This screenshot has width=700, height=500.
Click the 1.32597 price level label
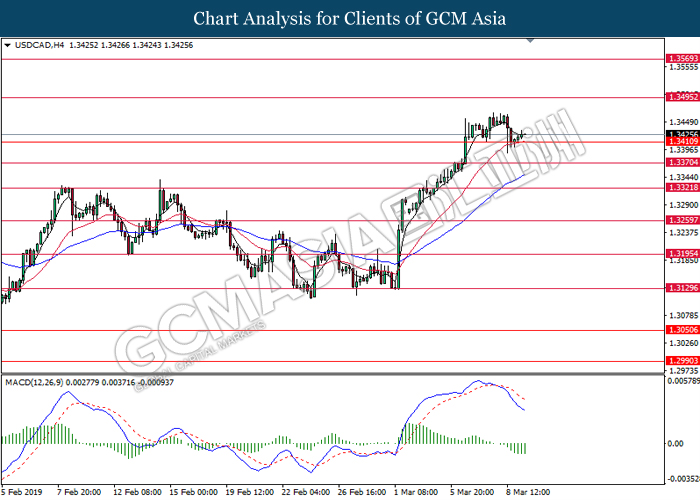(x=683, y=220)
